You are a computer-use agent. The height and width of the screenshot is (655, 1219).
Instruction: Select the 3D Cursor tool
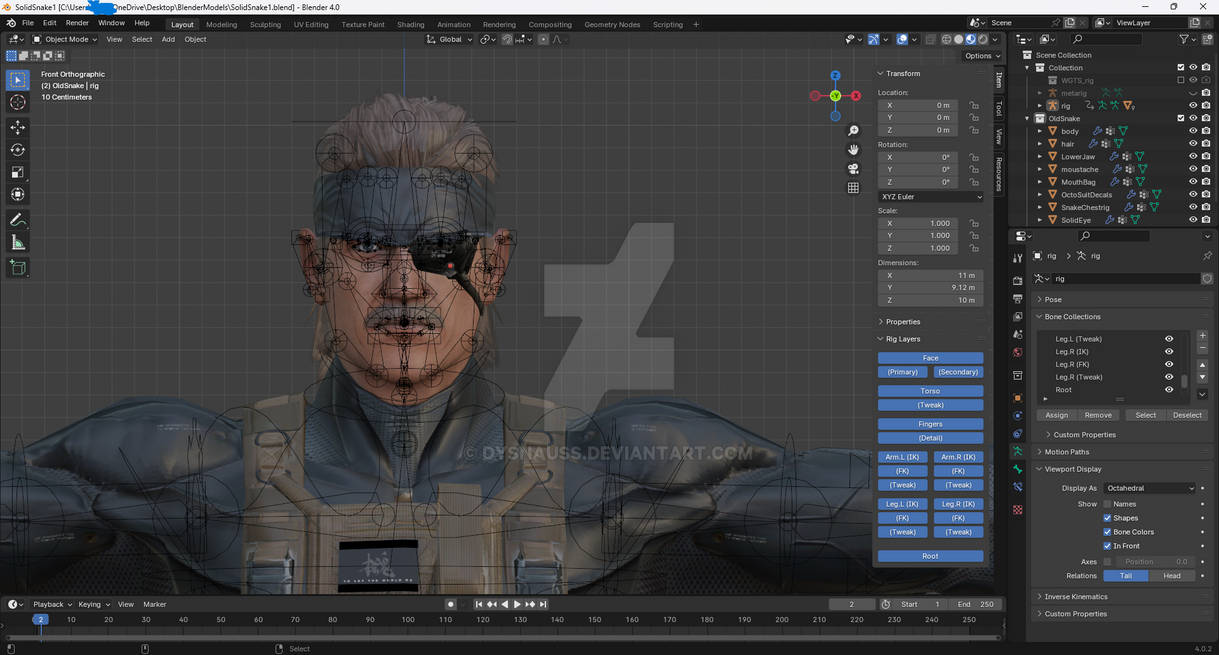coord(18,103)
